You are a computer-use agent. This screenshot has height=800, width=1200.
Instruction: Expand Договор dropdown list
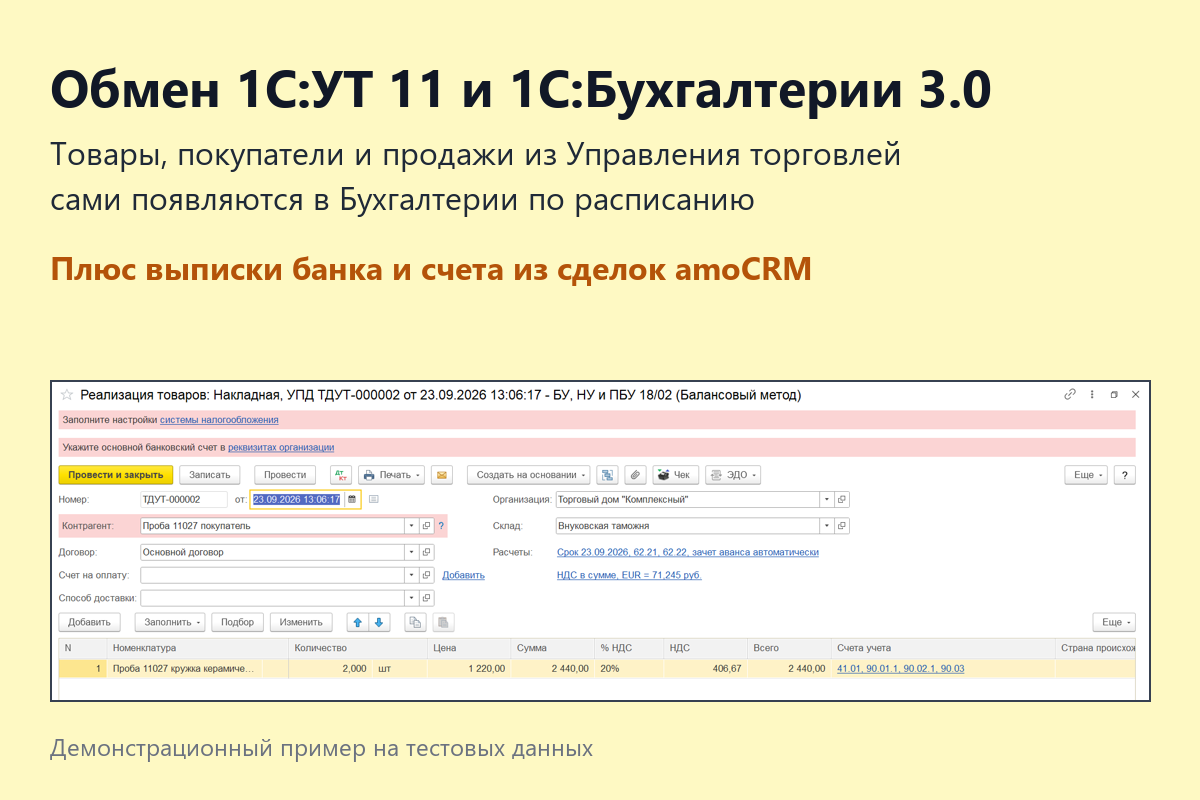[x=412, y=552]
